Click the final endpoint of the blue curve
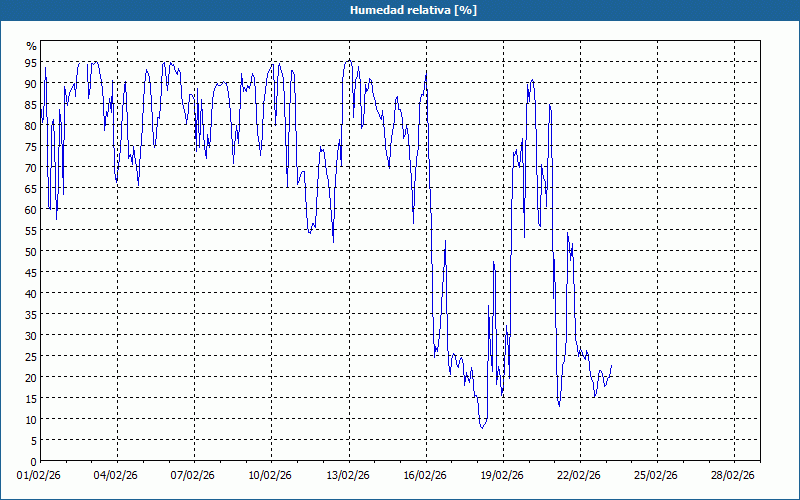Screen dimensions: 800x500 tap(612, 366)
